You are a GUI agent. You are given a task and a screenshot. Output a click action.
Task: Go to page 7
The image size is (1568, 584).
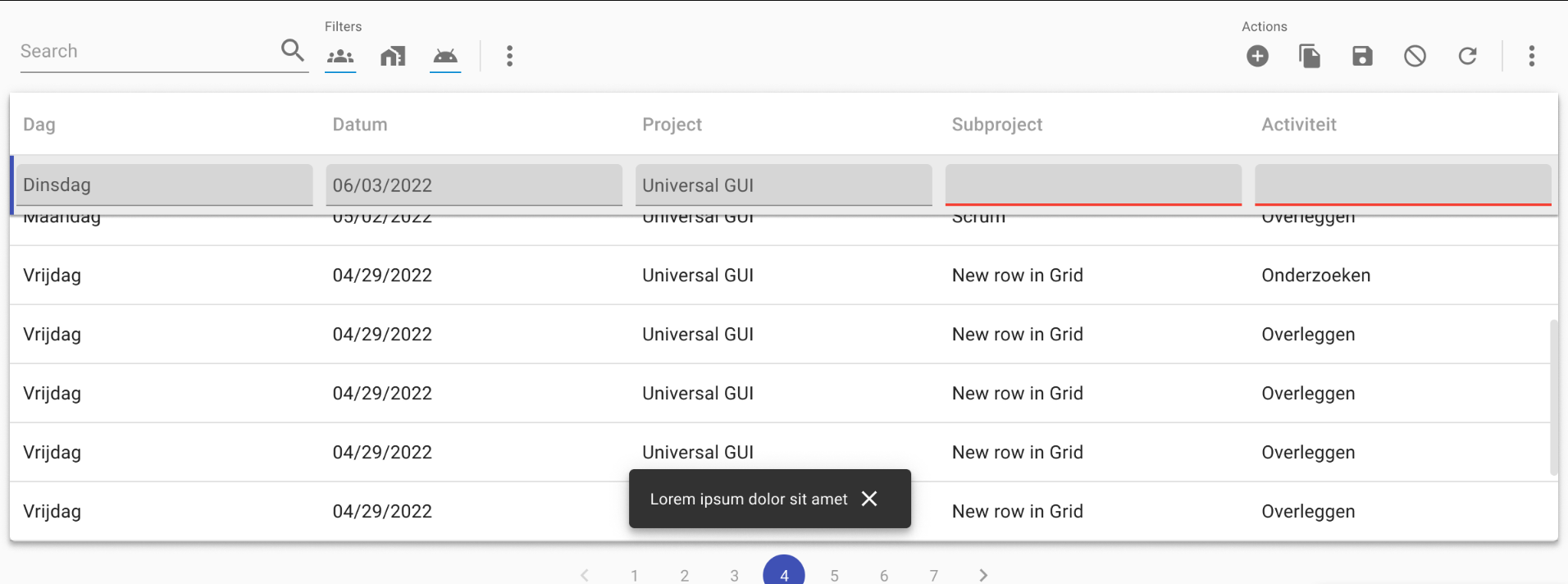pyautogui.click(x=934, y=575)
